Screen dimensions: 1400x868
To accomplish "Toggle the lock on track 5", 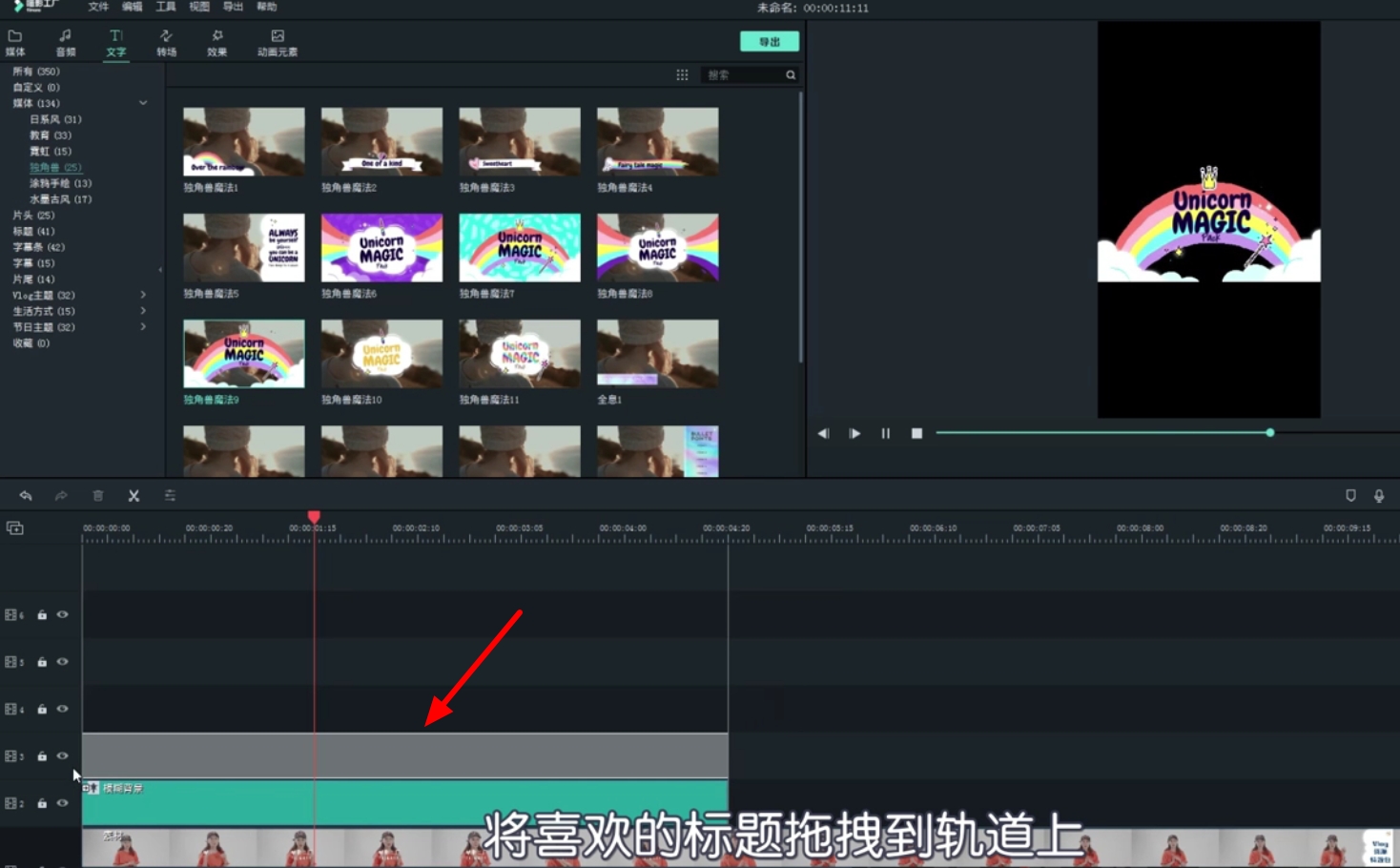I will 42,662.
